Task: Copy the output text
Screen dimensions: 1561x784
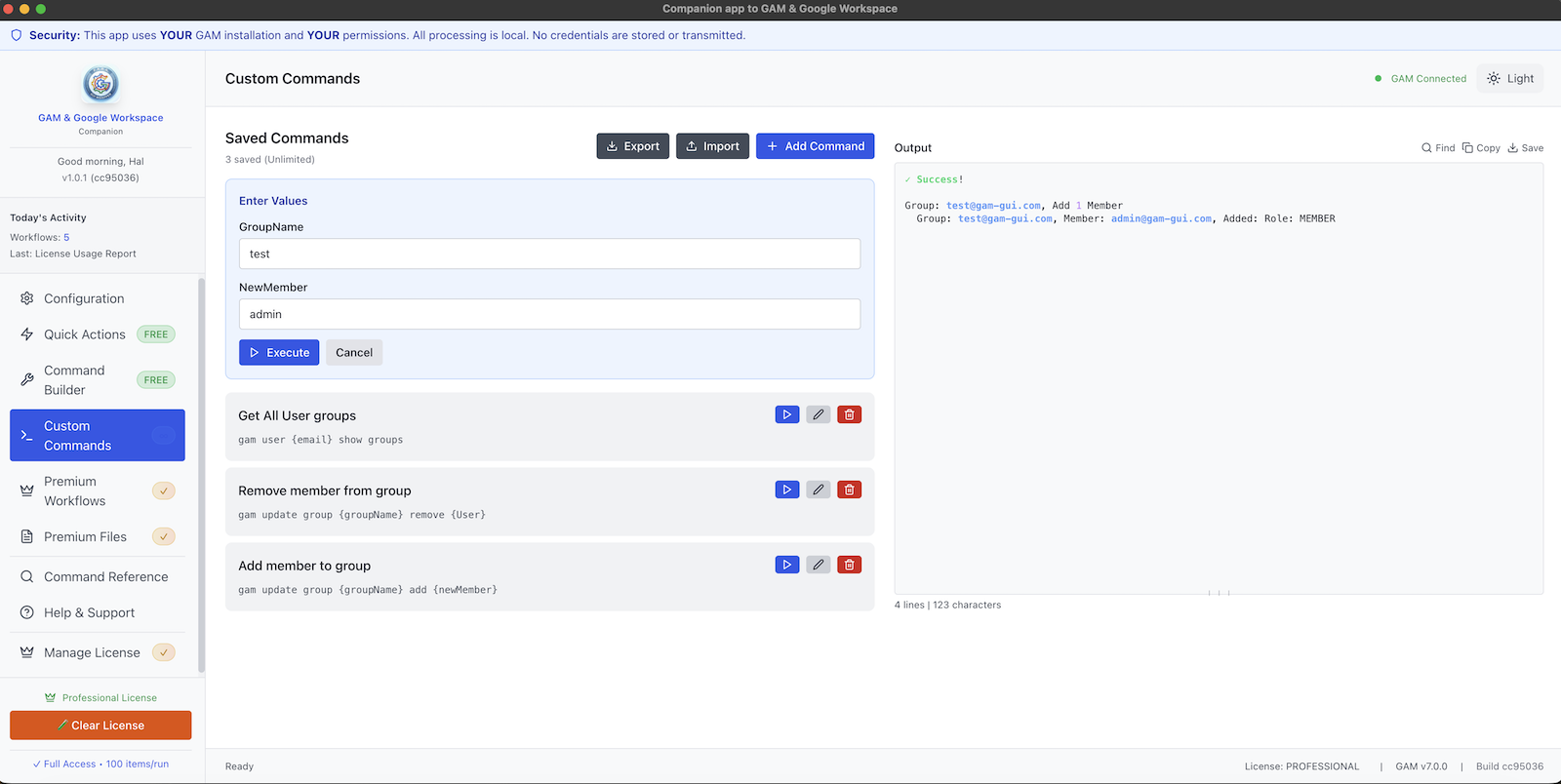Action: (1481, 148)
